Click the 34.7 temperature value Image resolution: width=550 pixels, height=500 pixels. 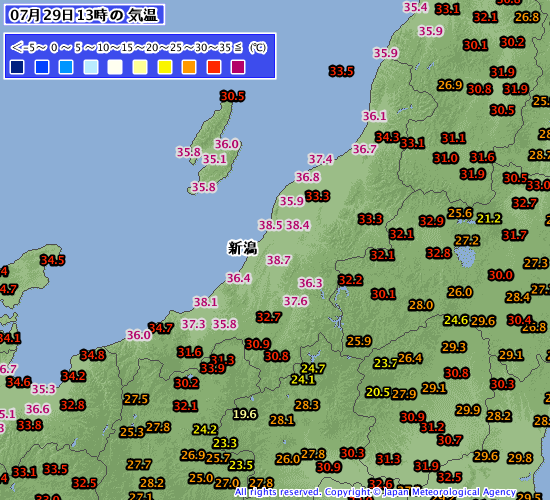(x=161, y=328)
